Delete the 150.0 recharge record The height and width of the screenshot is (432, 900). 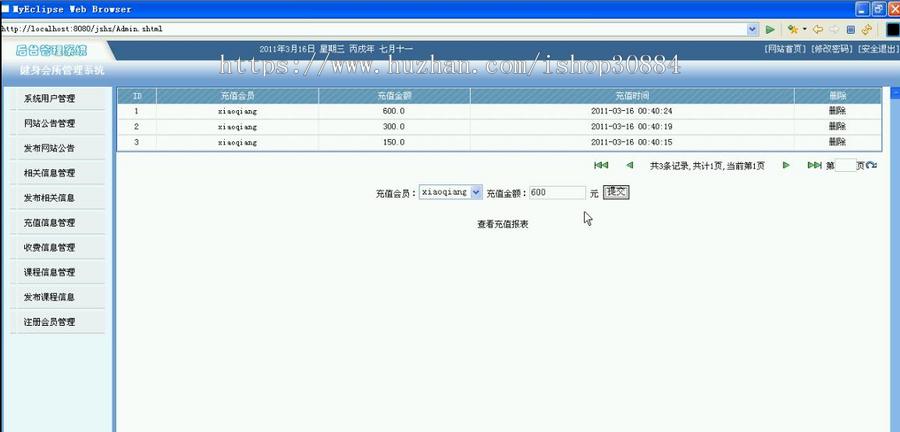click(837, 142)
